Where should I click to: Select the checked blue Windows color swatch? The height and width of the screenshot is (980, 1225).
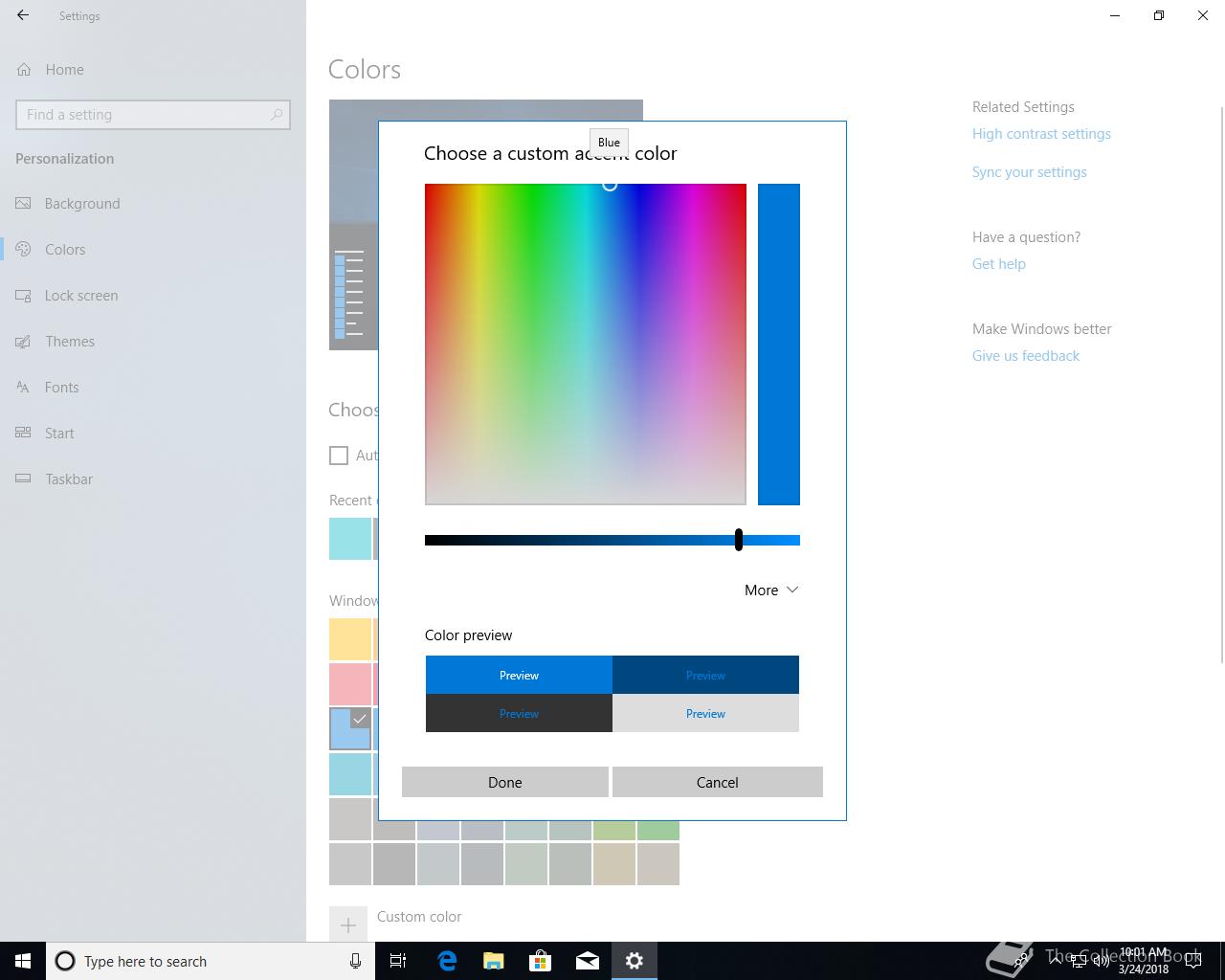(350, 729)
